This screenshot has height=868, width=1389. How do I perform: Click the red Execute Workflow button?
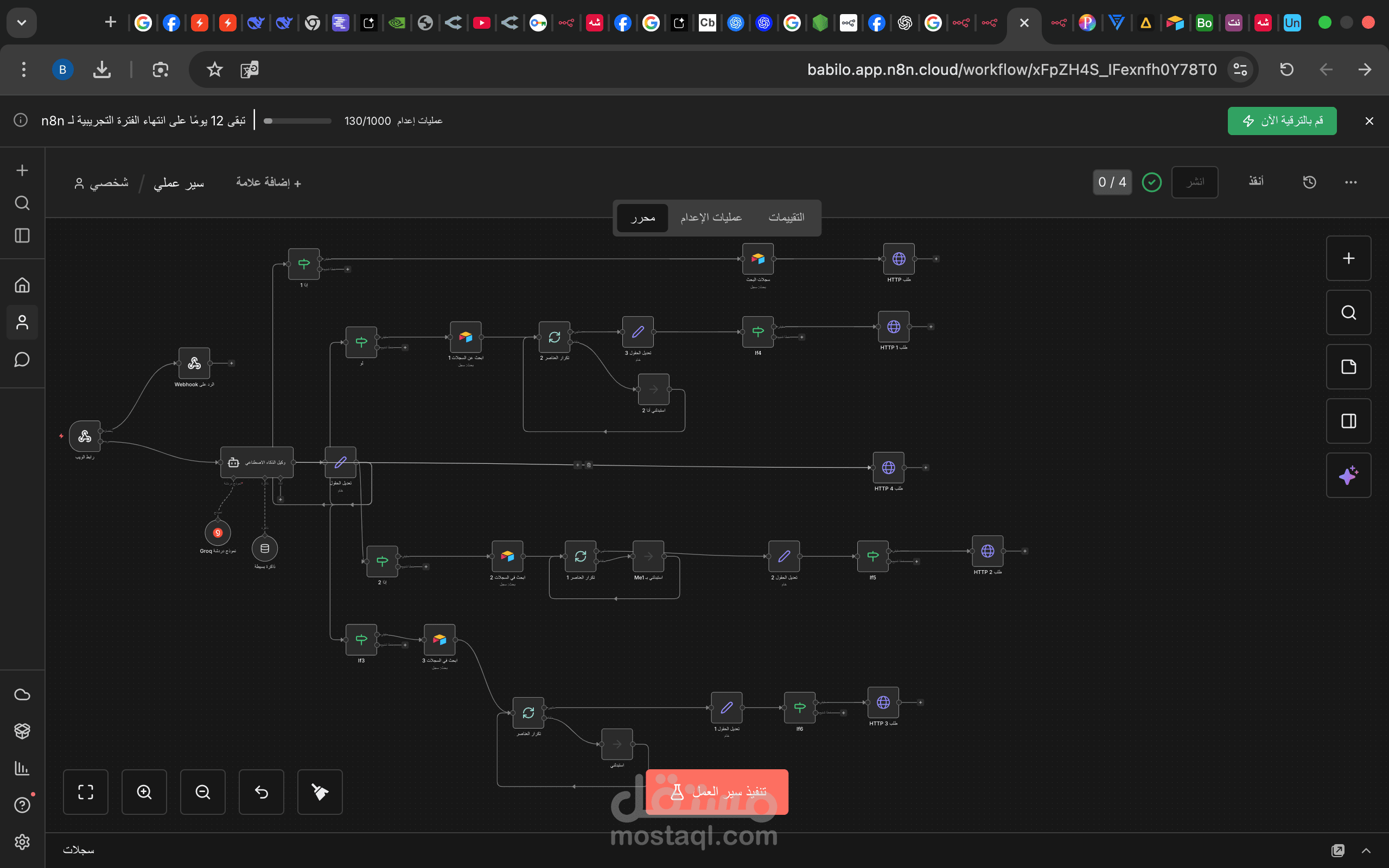tap(716, 792)
